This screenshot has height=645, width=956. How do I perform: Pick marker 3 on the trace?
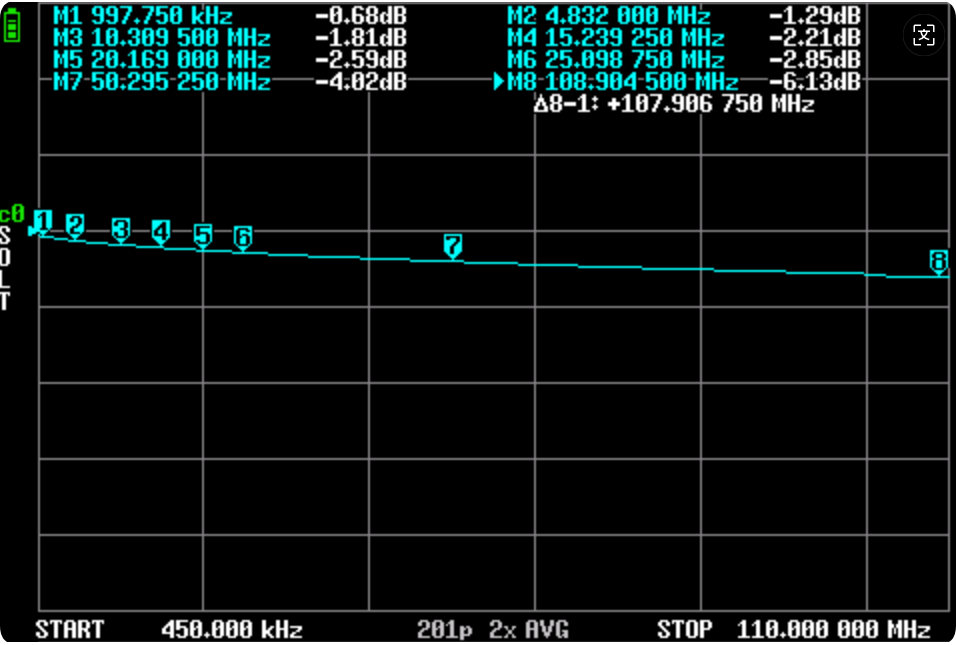121,230
